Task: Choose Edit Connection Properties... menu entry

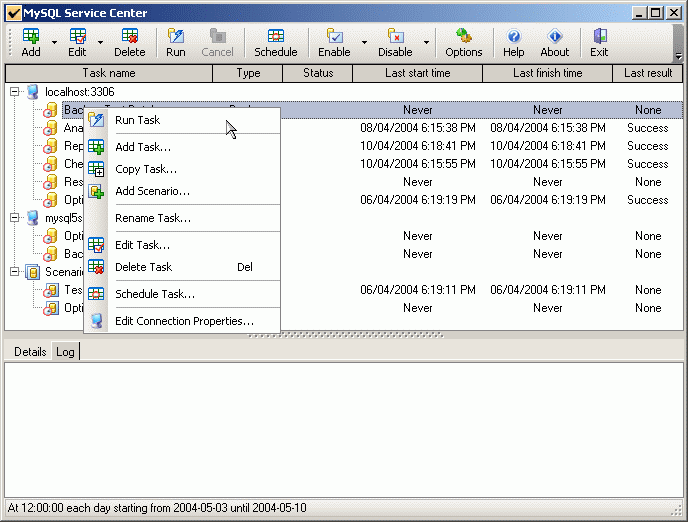Action: (x=182, y=321)
